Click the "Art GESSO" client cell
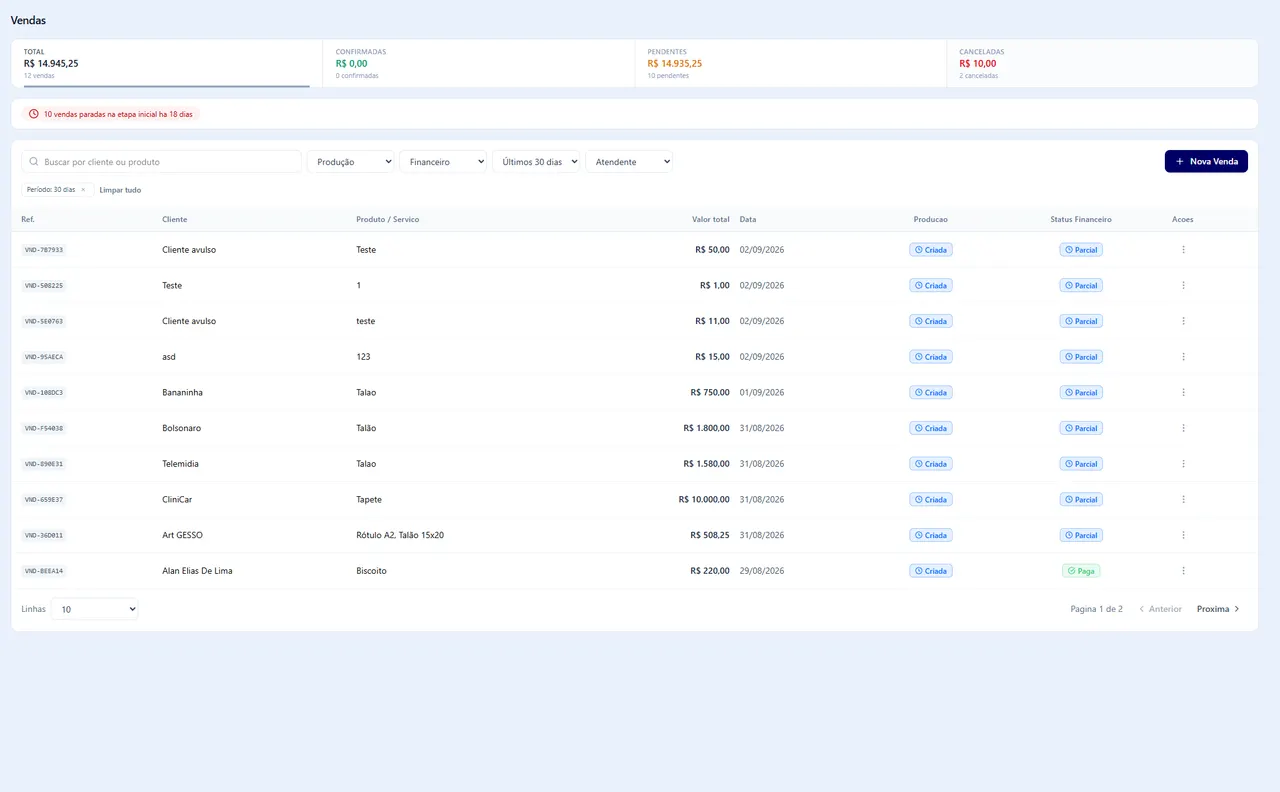Viewport: 1280px width, 792px height. 182,535
